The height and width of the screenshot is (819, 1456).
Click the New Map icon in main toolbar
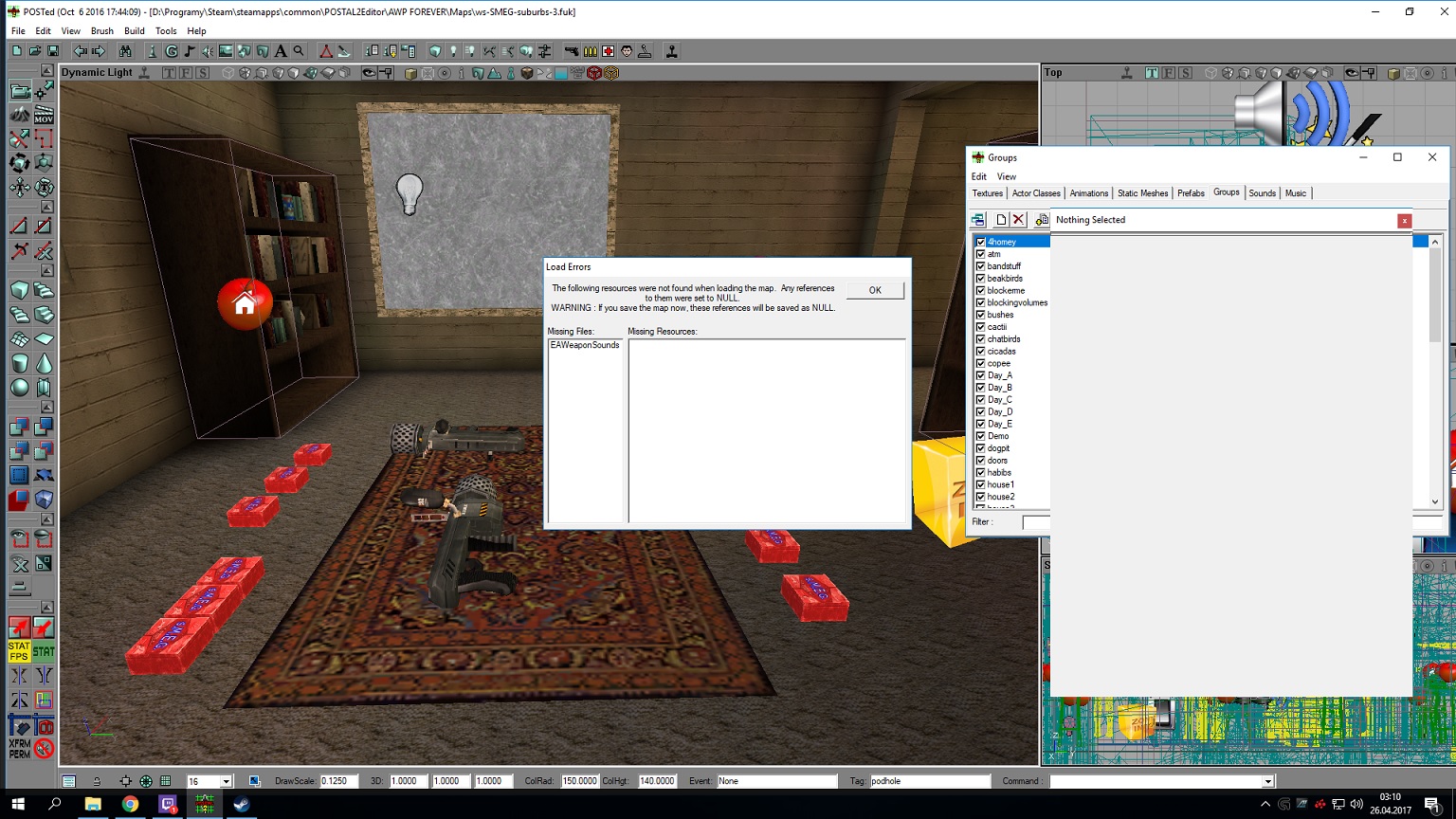coord(17,51)
